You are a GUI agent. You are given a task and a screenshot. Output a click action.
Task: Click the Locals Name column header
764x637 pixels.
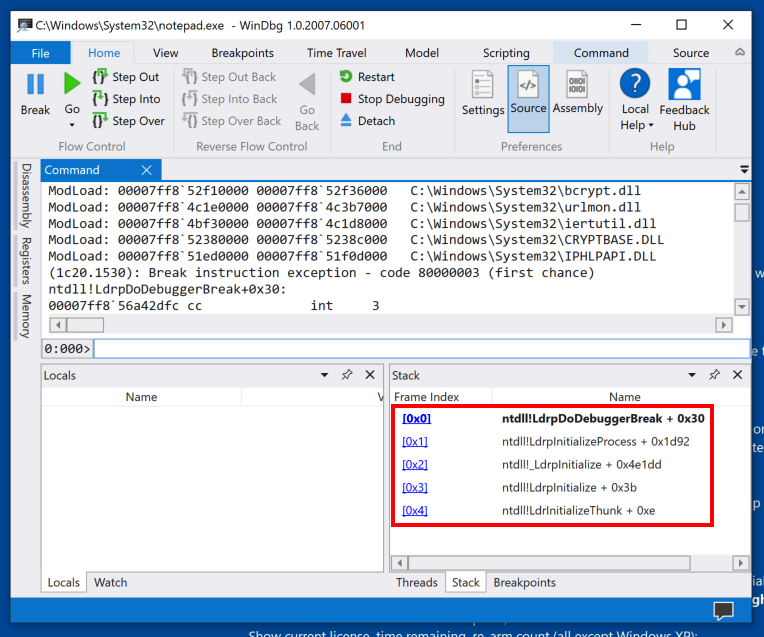click(141, 397)
